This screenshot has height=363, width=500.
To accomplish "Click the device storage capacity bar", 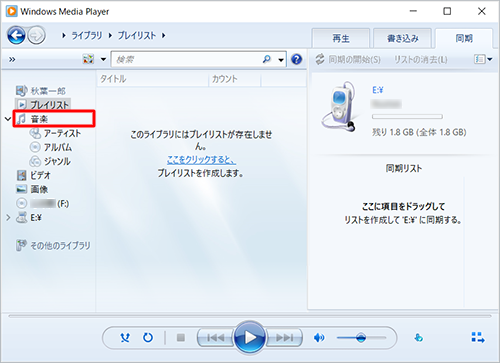I will [407, 116].
